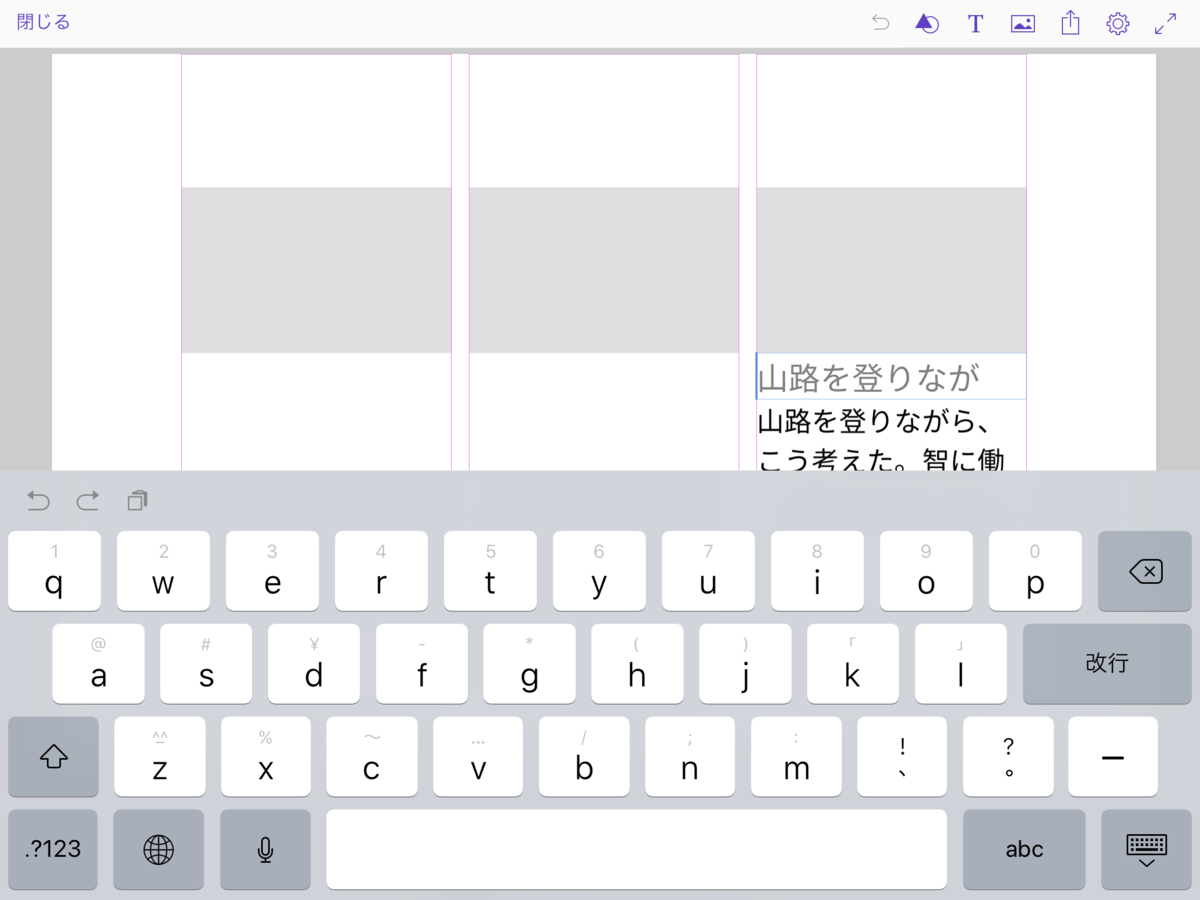
Task: Open the settings gear
Action: pyautogui.click(x=1117, y=22)
